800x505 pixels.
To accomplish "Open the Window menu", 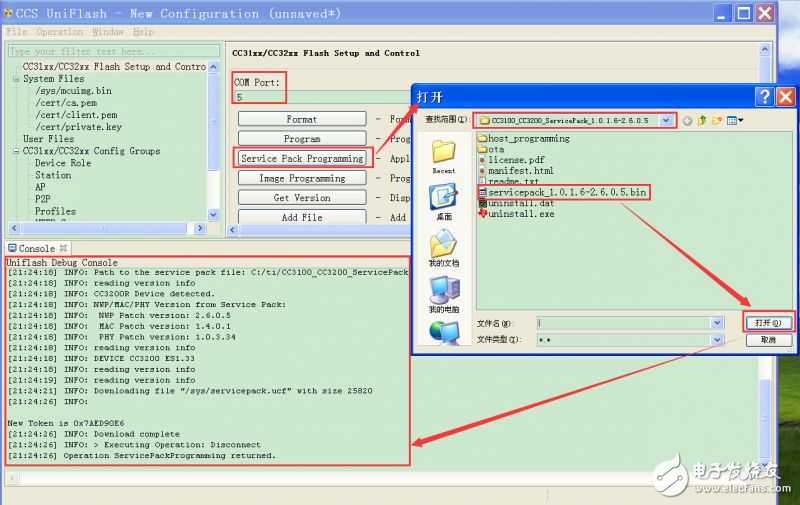I will coord(108,32).
